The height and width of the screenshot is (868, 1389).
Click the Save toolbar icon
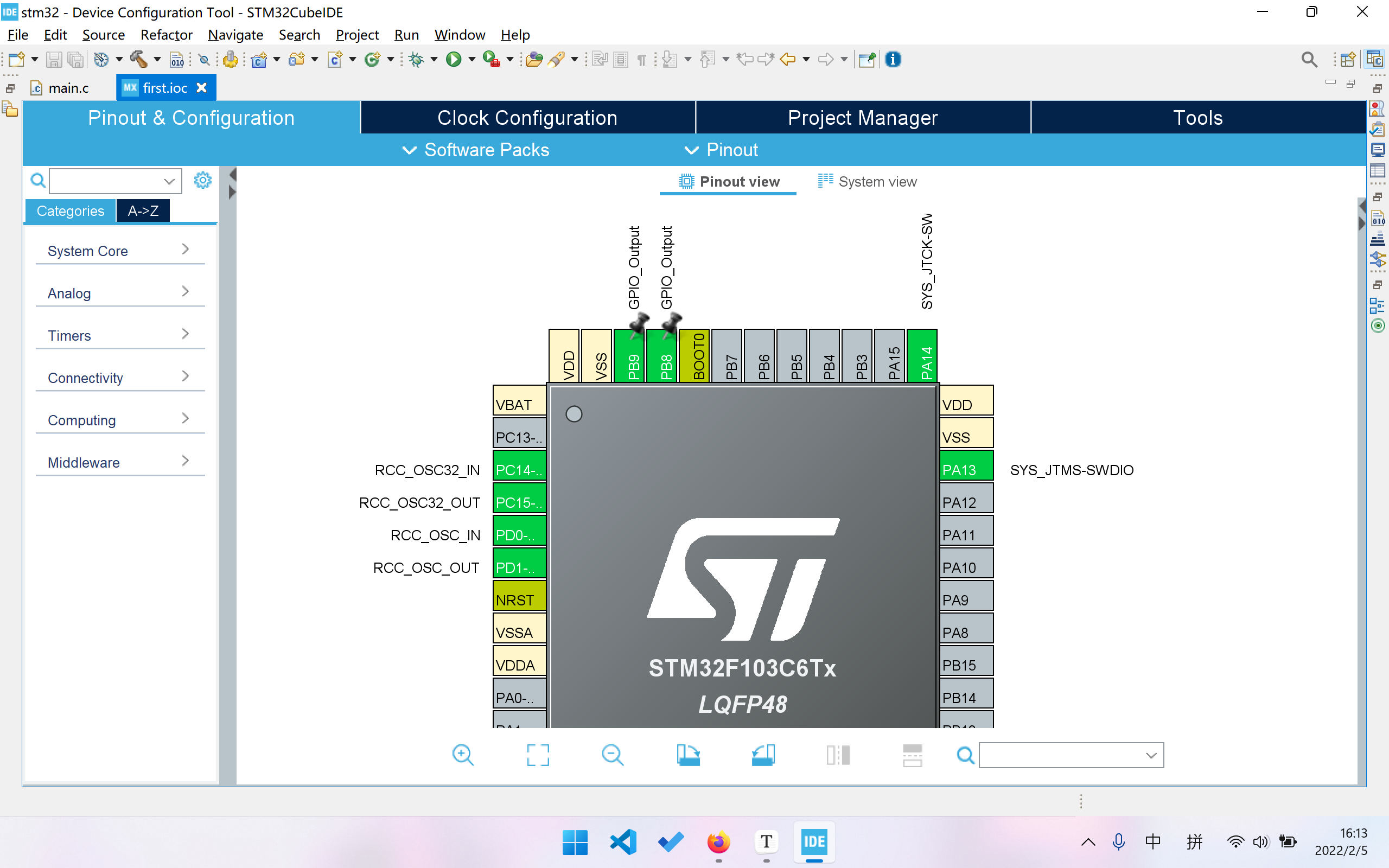(54, 59)
